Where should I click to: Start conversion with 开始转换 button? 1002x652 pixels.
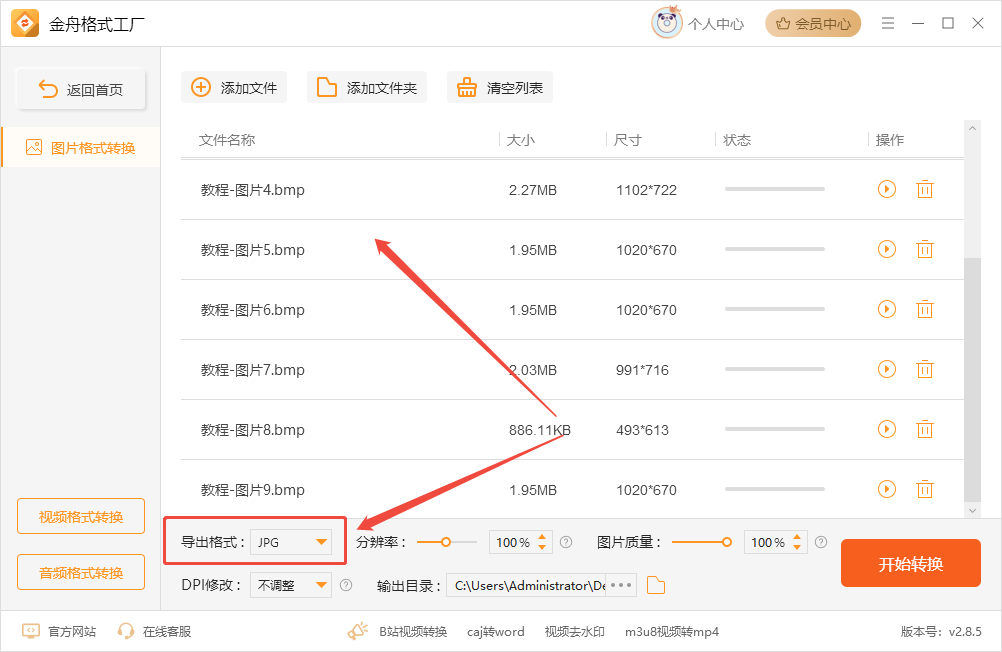(911, 563)
